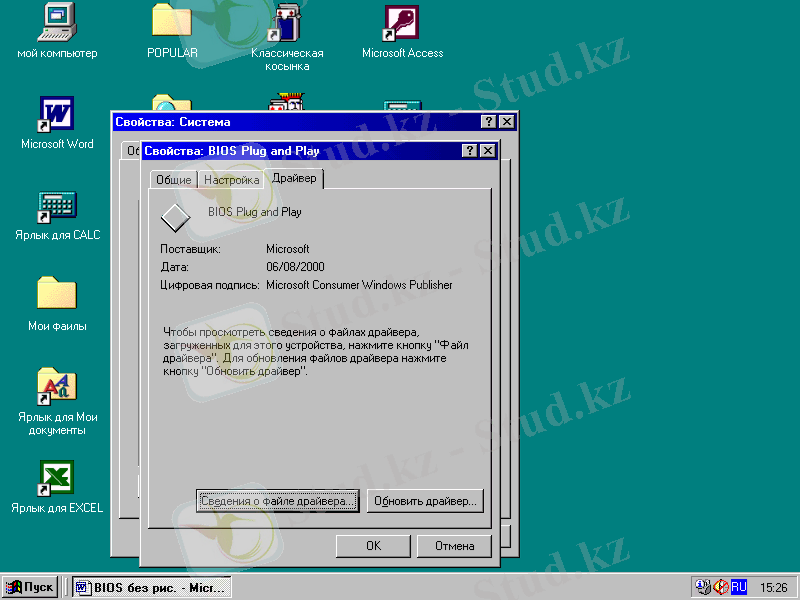
Task: Switch to the Общие tab
Action: (173, 180)
